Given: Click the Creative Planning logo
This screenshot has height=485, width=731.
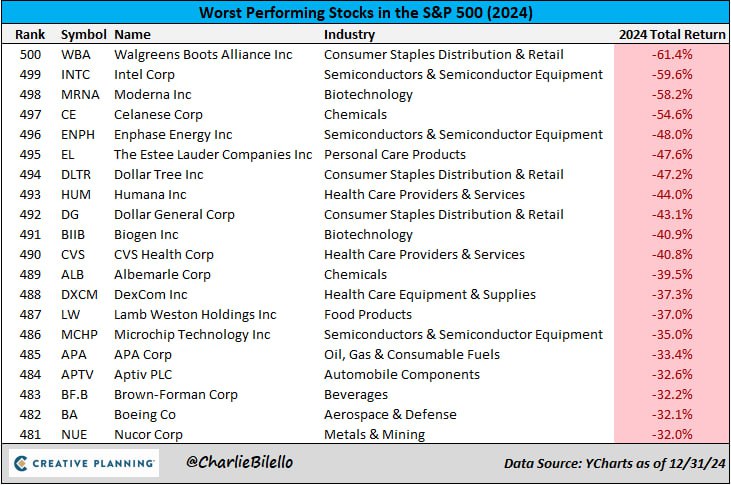Looking at the screenshot, I should [x=84, y=463].
